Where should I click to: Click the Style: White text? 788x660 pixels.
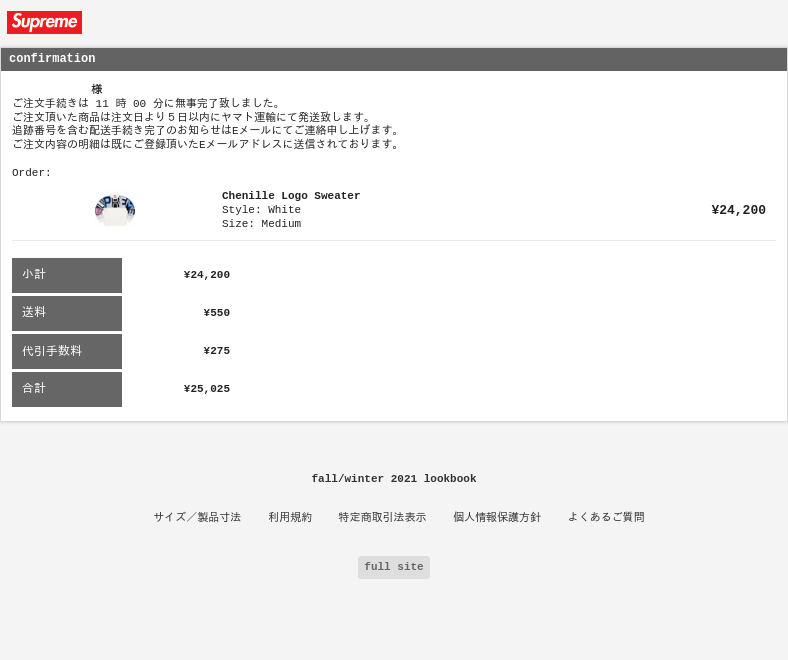point(261,210)
